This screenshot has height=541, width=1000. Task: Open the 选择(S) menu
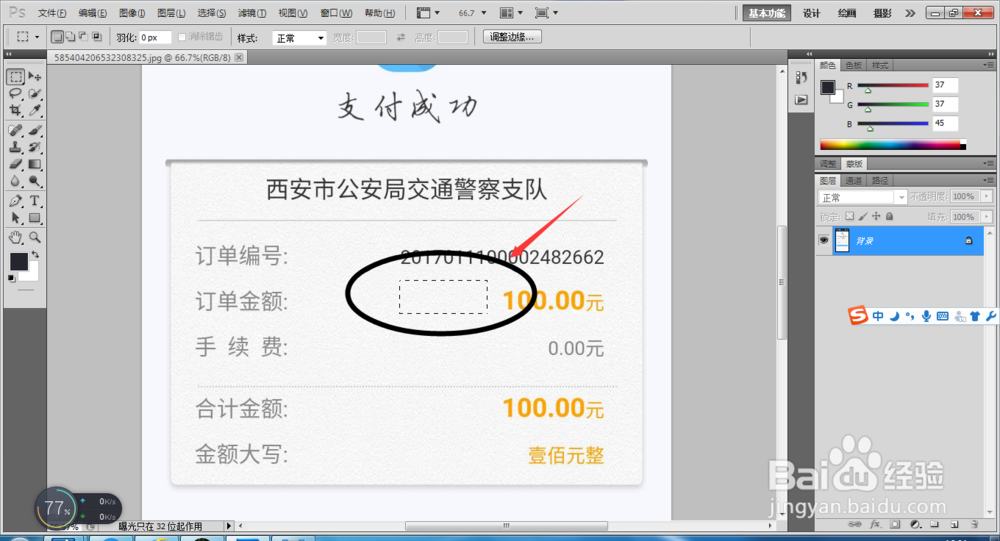click(x=212, y=13)
